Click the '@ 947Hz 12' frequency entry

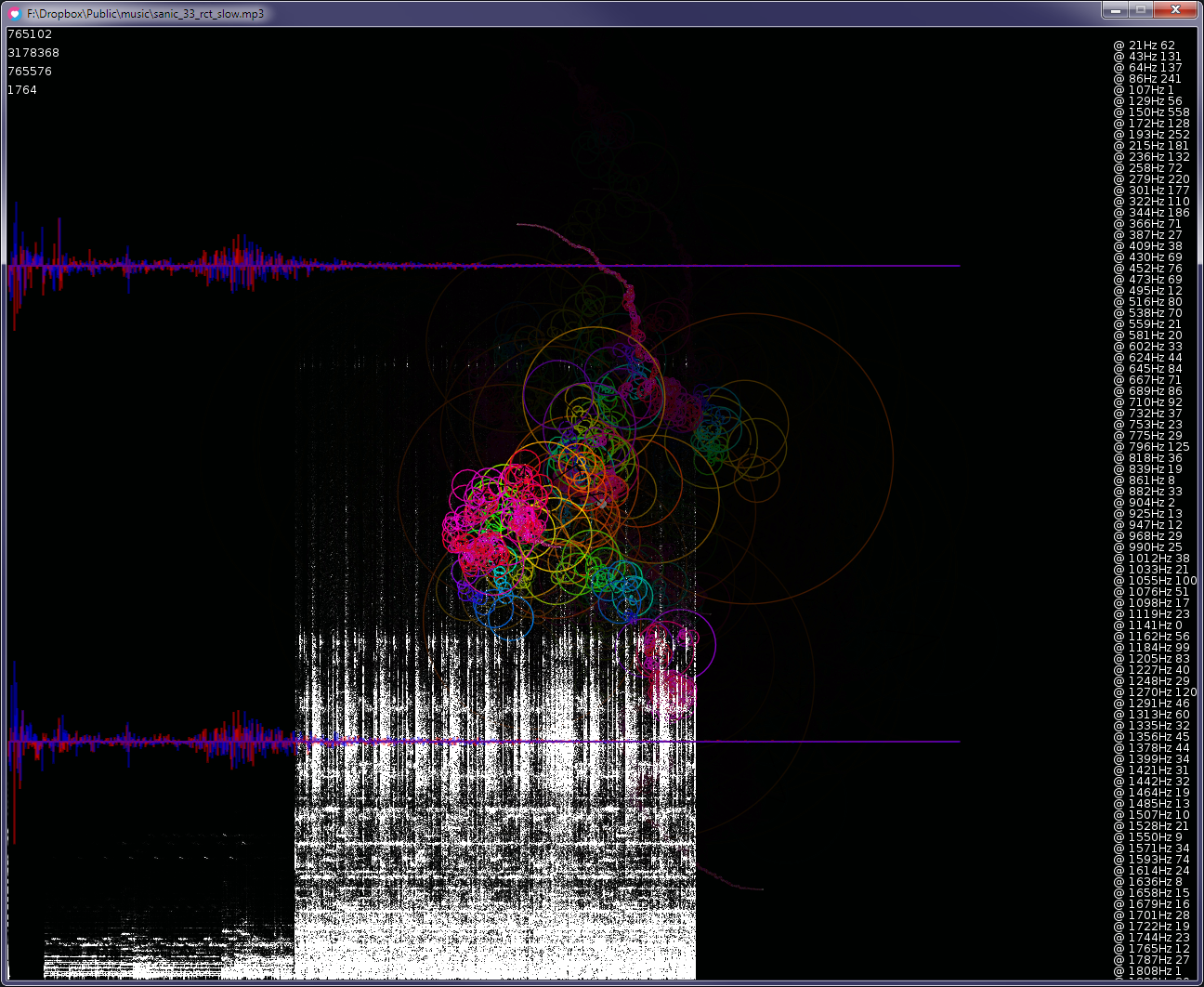1148,525
